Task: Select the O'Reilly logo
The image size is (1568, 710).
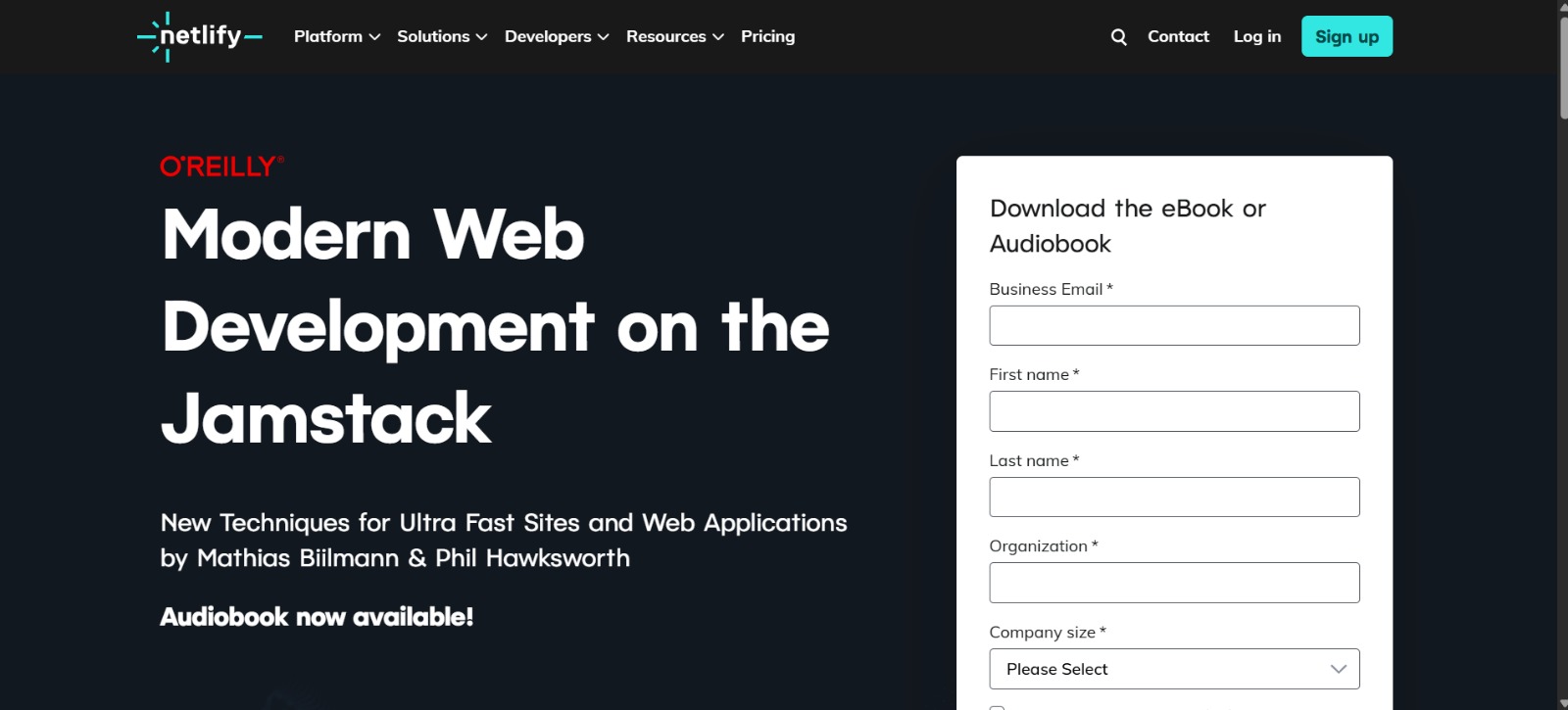Action: (x=222, y=166)
